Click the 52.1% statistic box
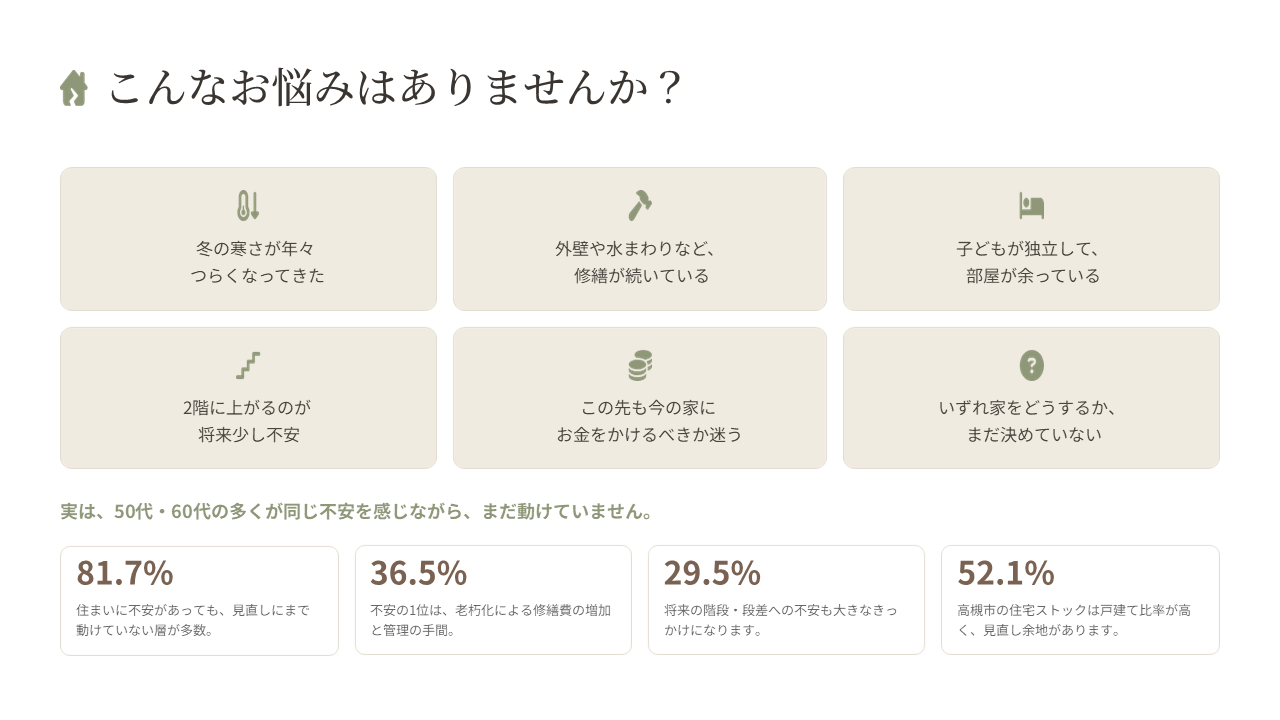This screenshot has height=720, width=1280. tap(1080, 600)
